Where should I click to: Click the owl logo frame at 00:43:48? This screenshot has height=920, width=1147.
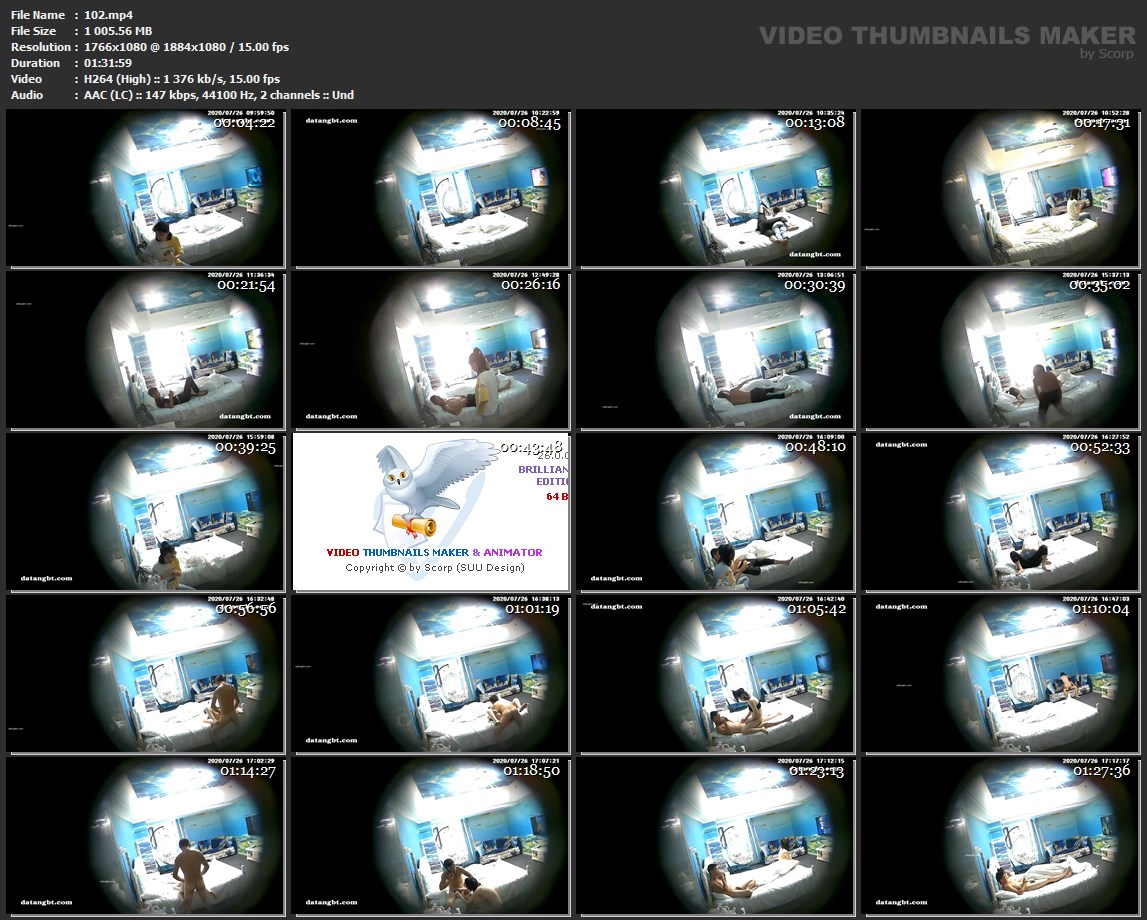[x=430, y=512]
